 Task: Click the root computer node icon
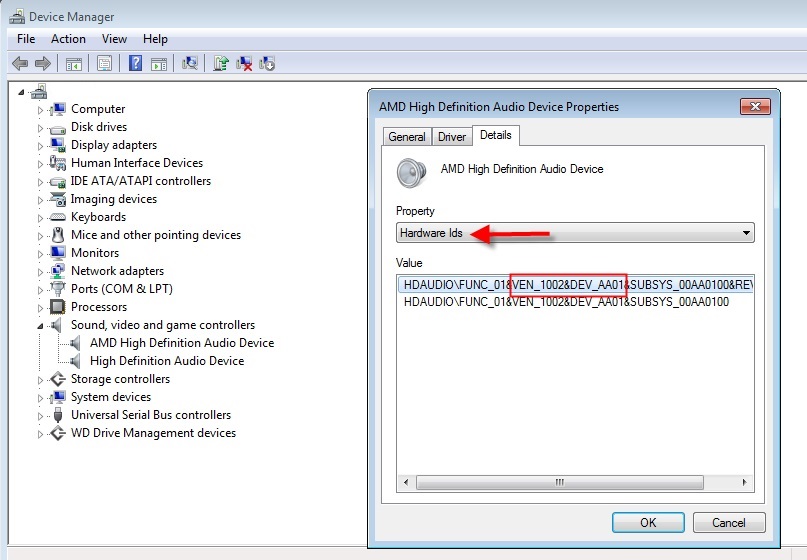(x=39, y=92)
